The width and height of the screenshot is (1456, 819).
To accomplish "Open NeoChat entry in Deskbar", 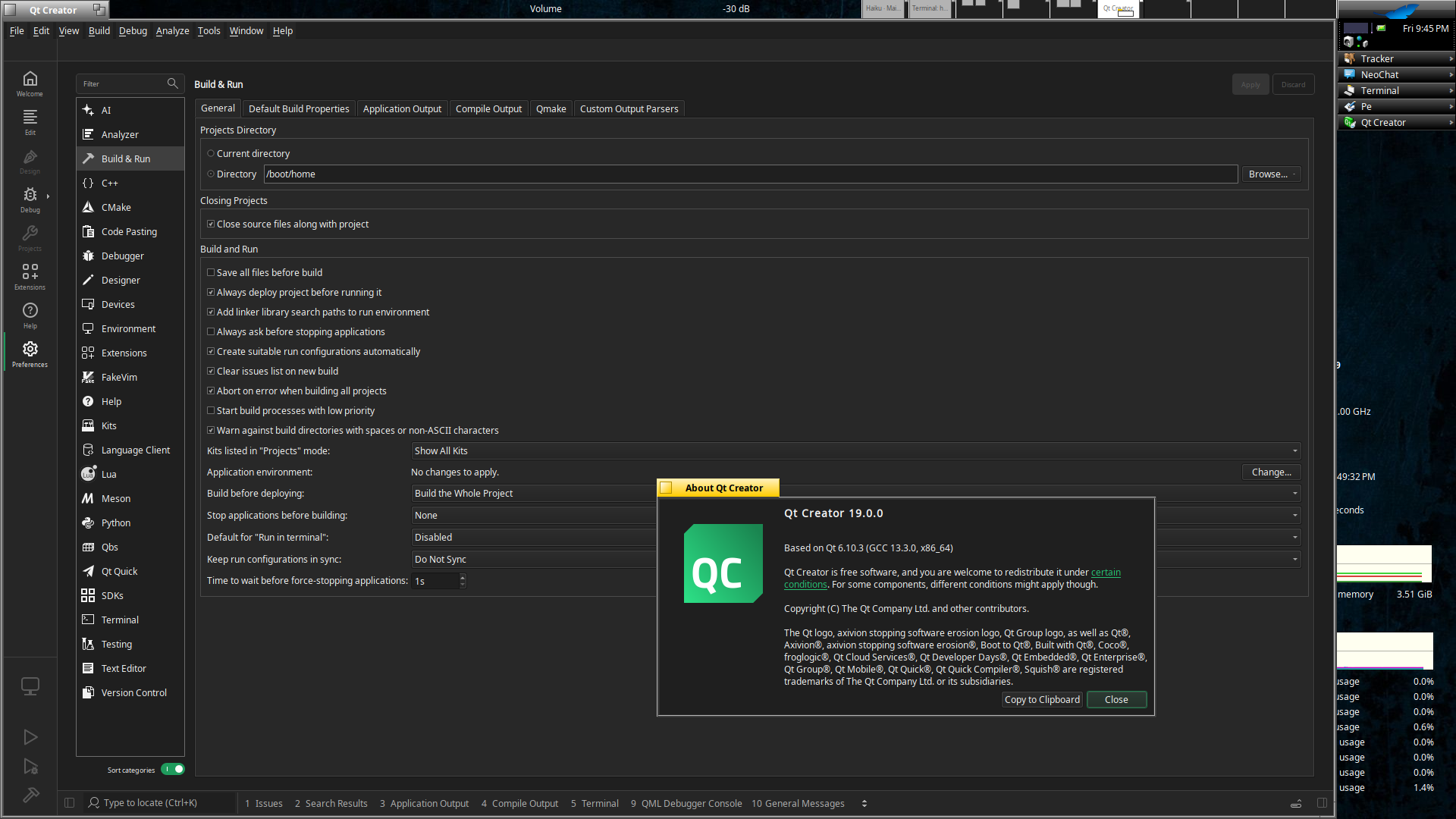I will [x=1396, y=74].
